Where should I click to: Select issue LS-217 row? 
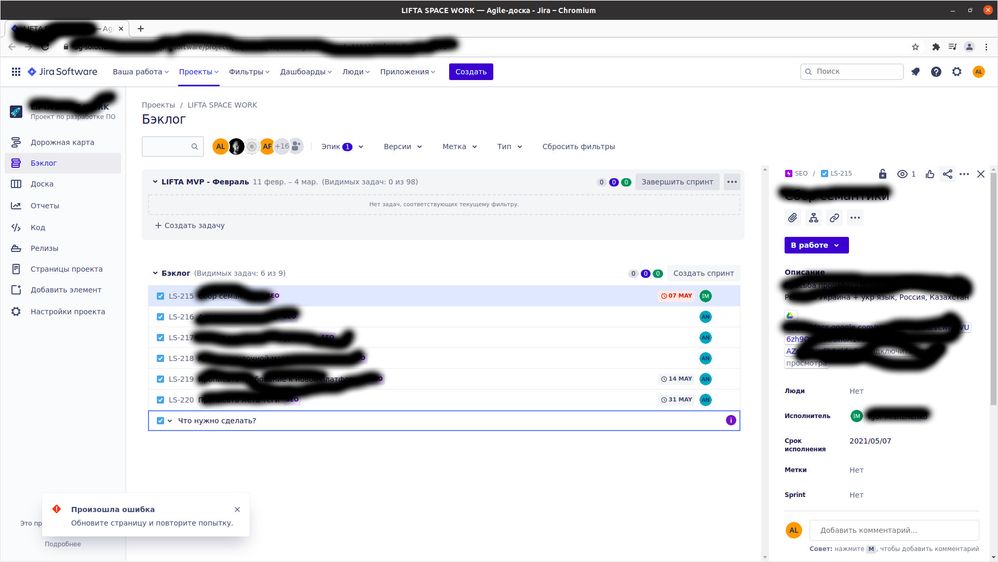click(444, 337)
